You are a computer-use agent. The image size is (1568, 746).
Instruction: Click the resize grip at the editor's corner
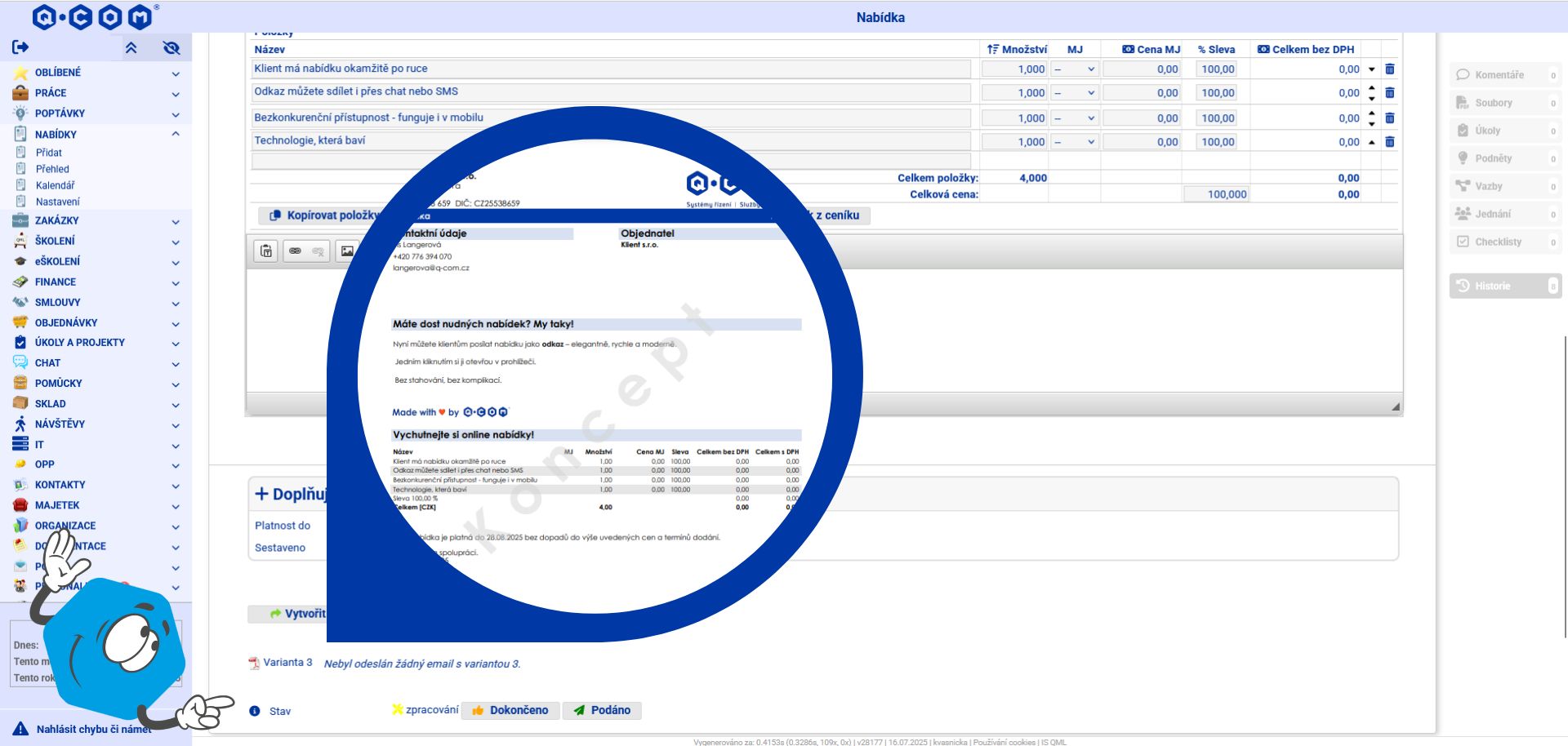(1395, 406)
